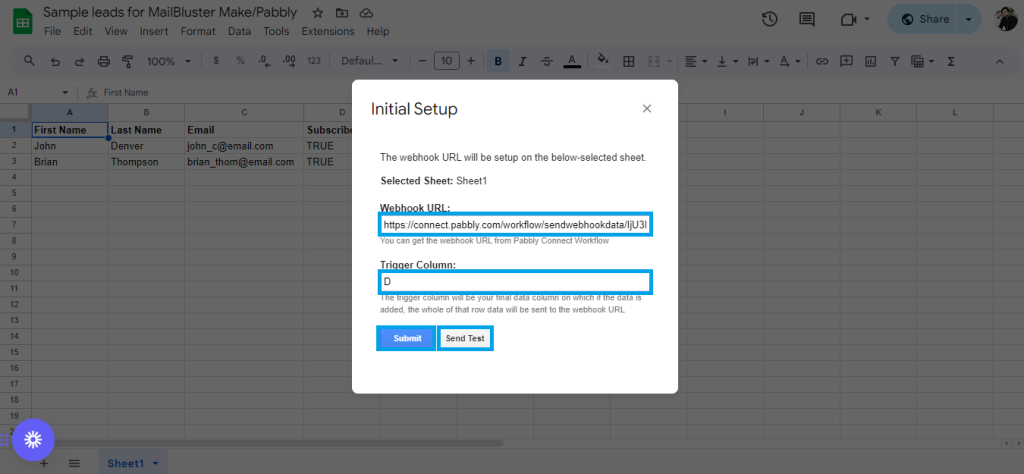This screenshot has height=474, width=1024.
Task: Redo the last action
Action: [x=79, y=61]
